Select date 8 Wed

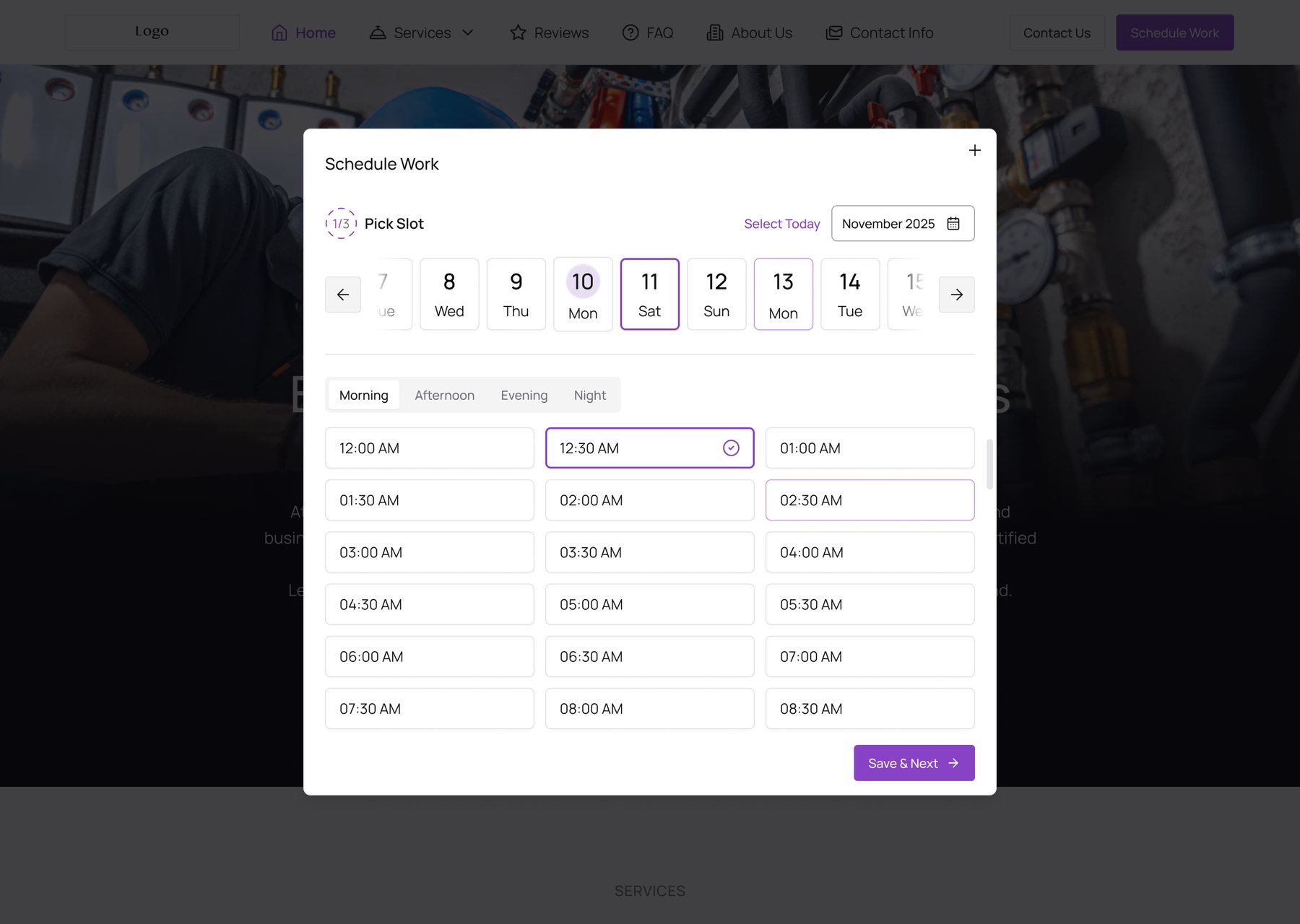449,295
